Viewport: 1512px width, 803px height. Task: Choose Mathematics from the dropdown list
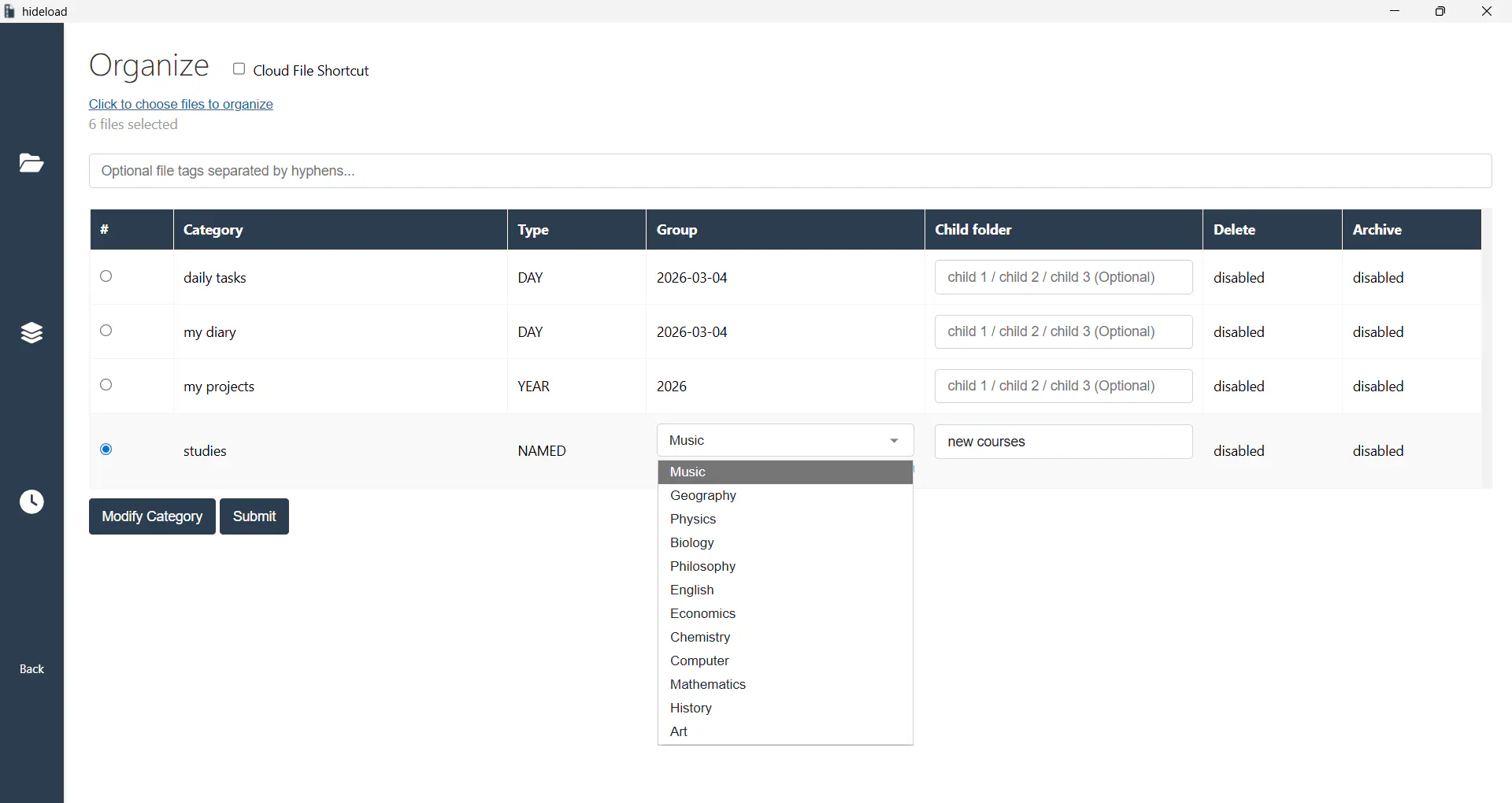click(x=785, y=685)
